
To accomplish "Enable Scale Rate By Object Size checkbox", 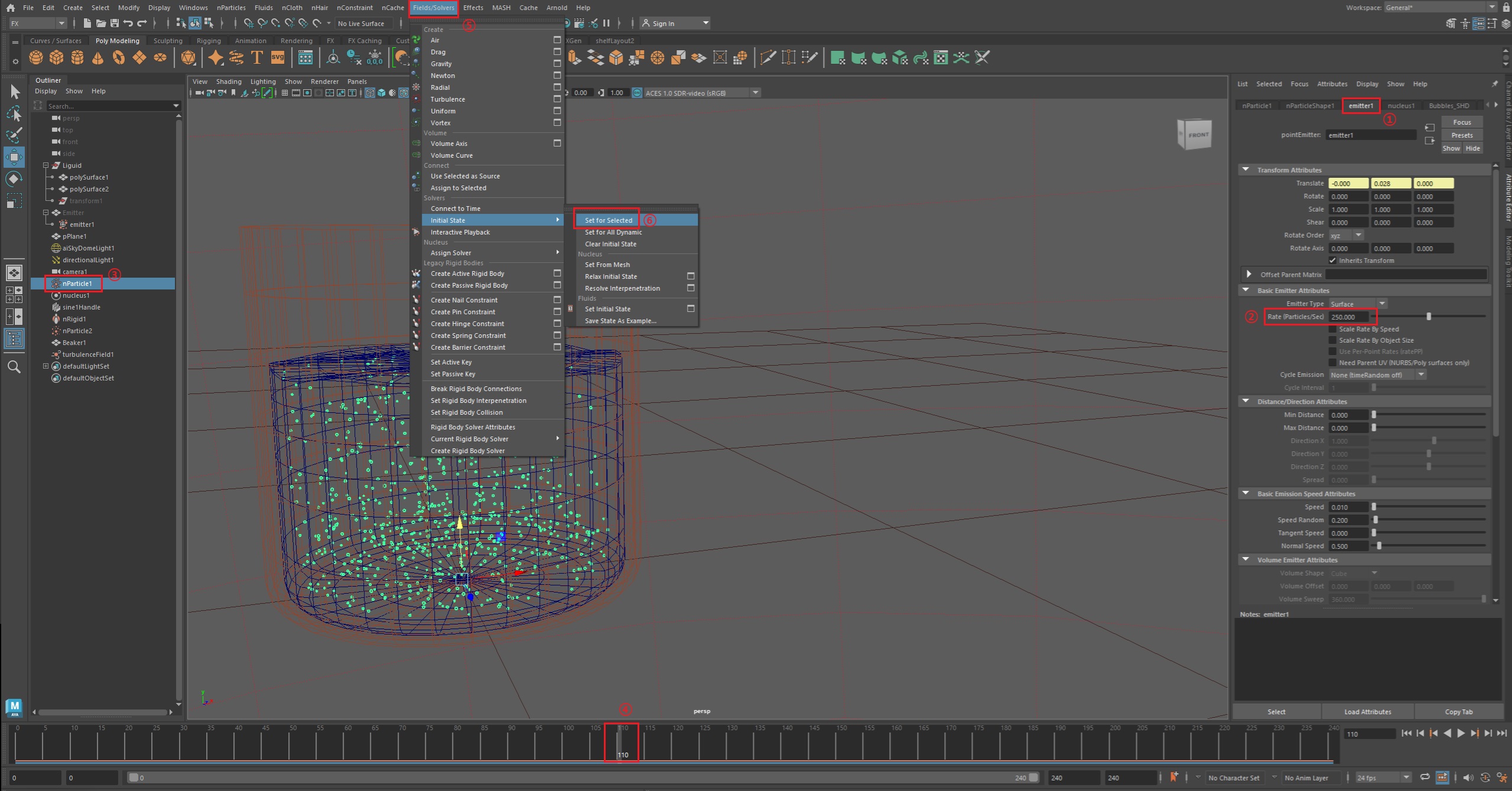I will [x=1332, y=340].
